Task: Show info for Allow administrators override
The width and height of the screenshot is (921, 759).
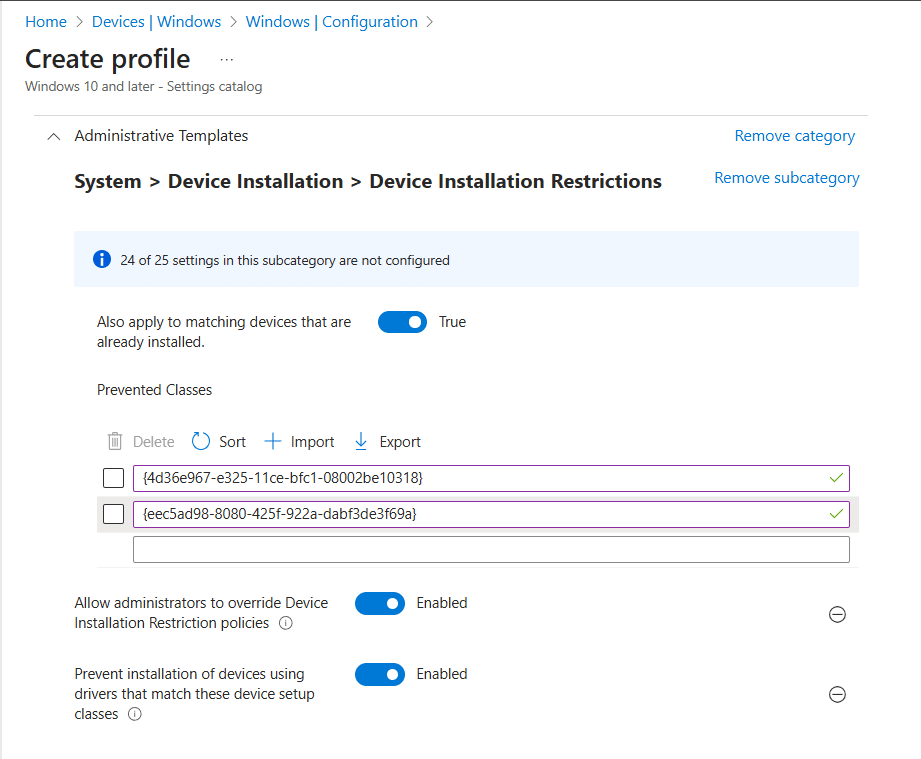Action: pyautogui.click(x=286, y=624)
